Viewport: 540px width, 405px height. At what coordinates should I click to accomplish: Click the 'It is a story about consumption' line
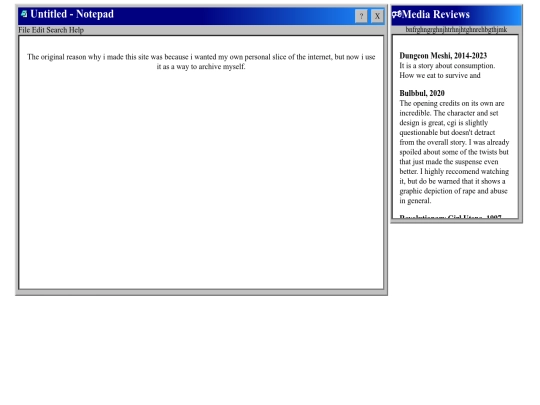(447, 66)
